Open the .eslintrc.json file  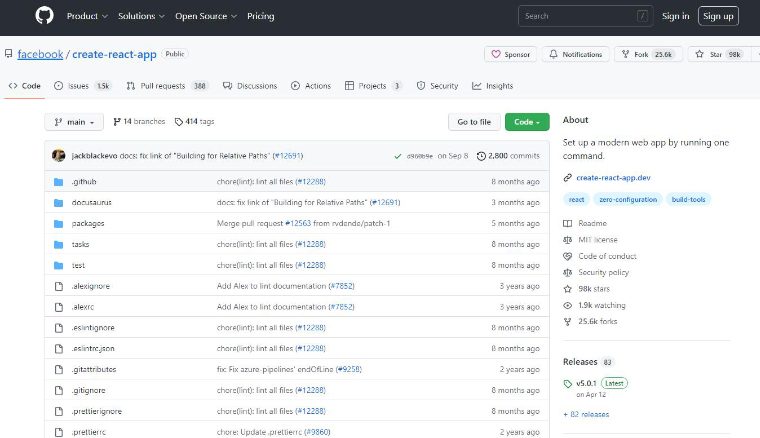pos(93,349)
